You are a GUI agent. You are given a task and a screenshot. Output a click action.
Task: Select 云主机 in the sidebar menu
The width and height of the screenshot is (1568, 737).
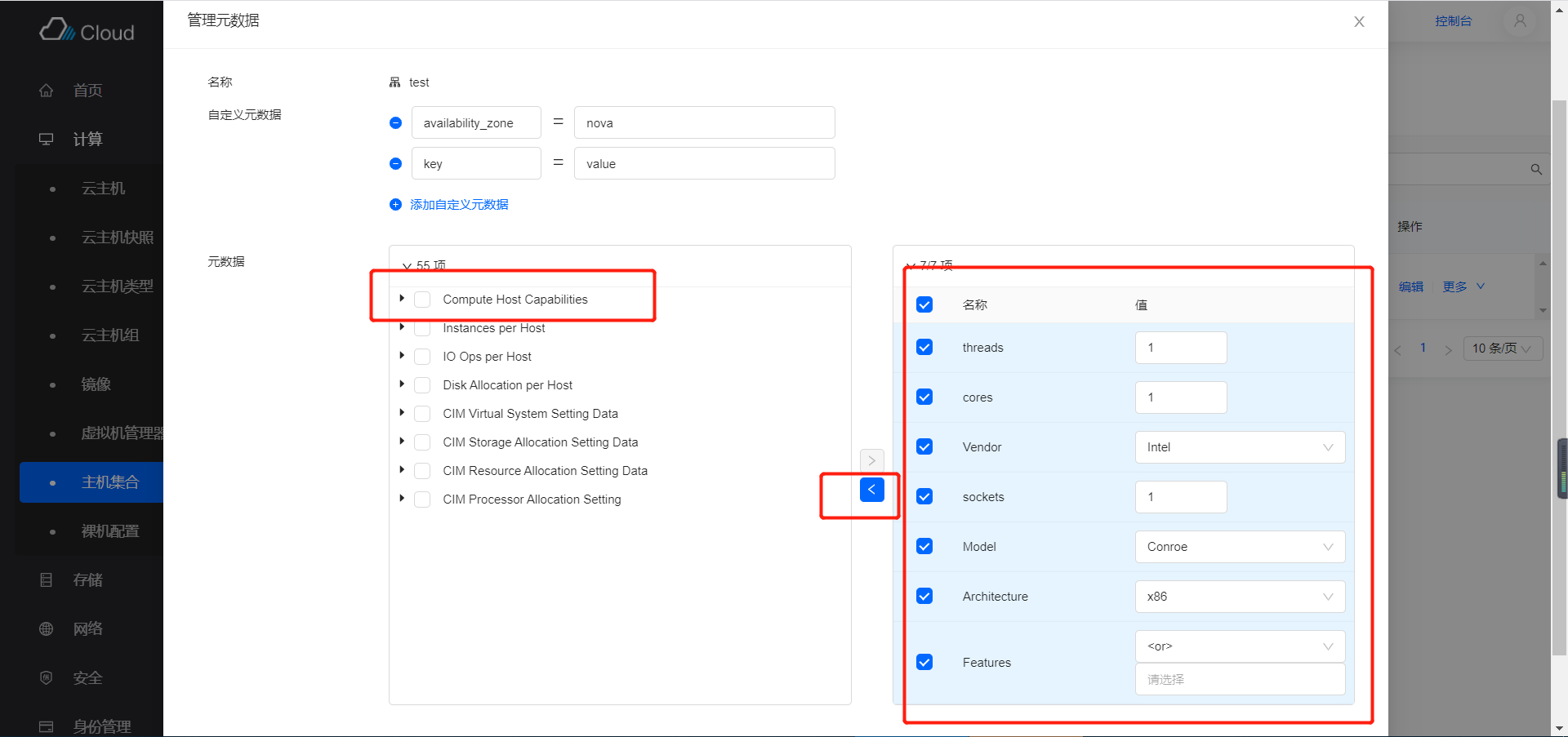[x=103, y=189]
